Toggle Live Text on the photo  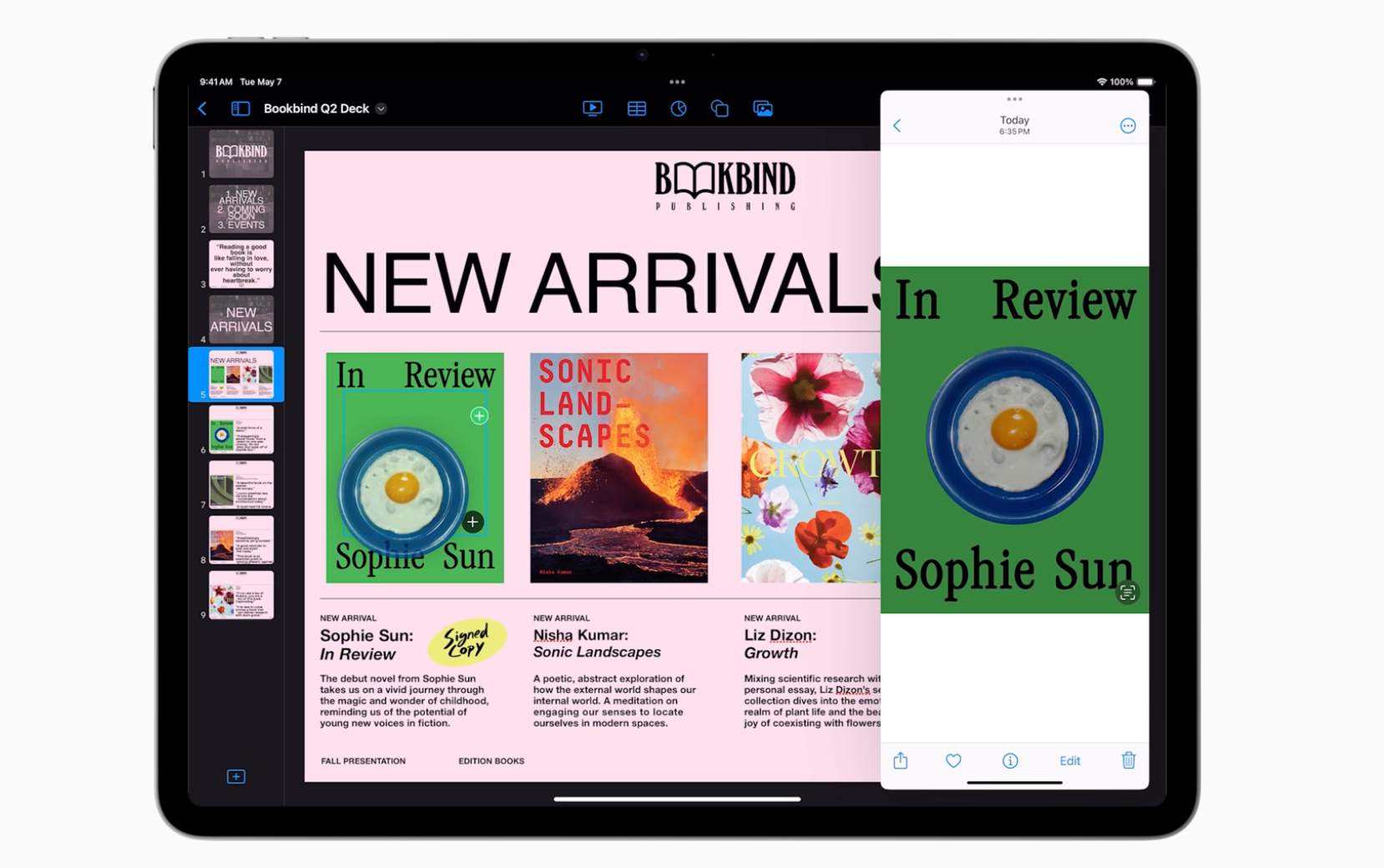tap(1127, 593)
